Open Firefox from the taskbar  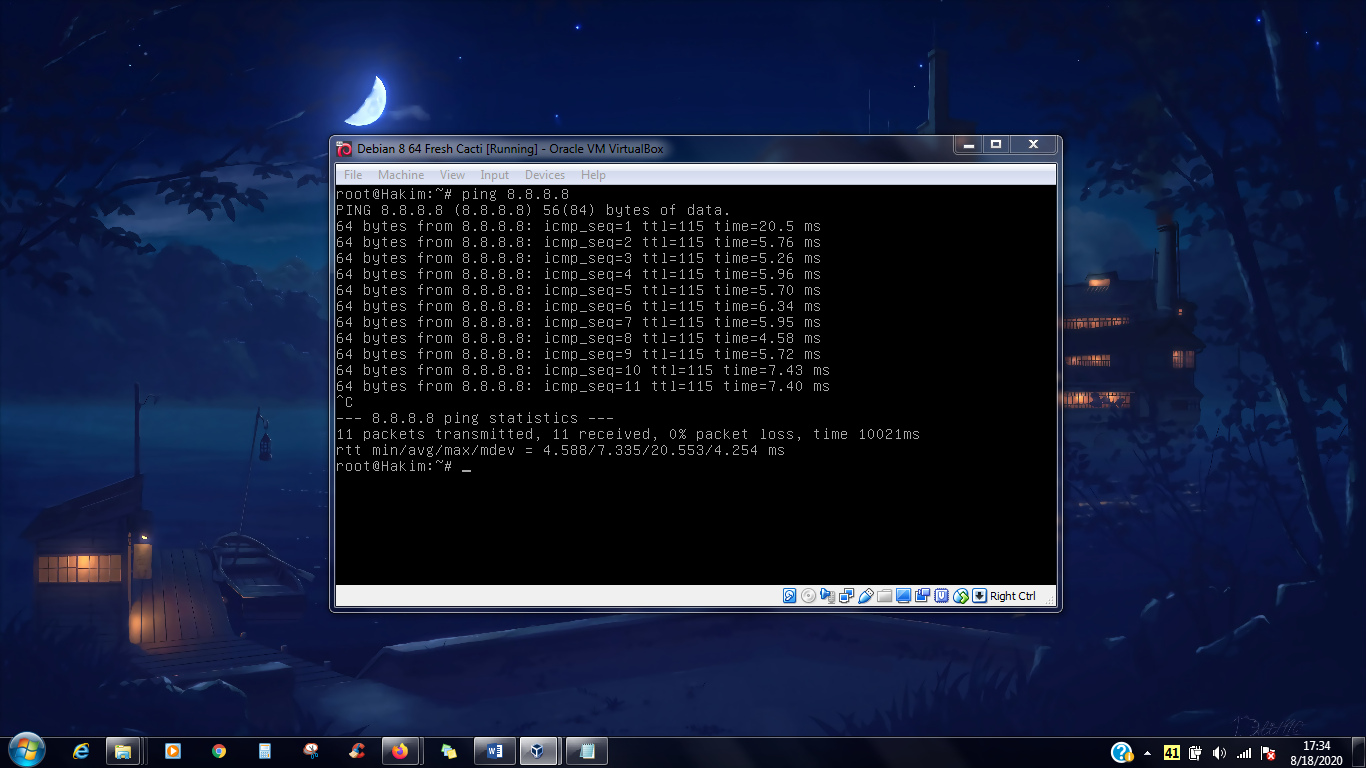pos(400,751)
